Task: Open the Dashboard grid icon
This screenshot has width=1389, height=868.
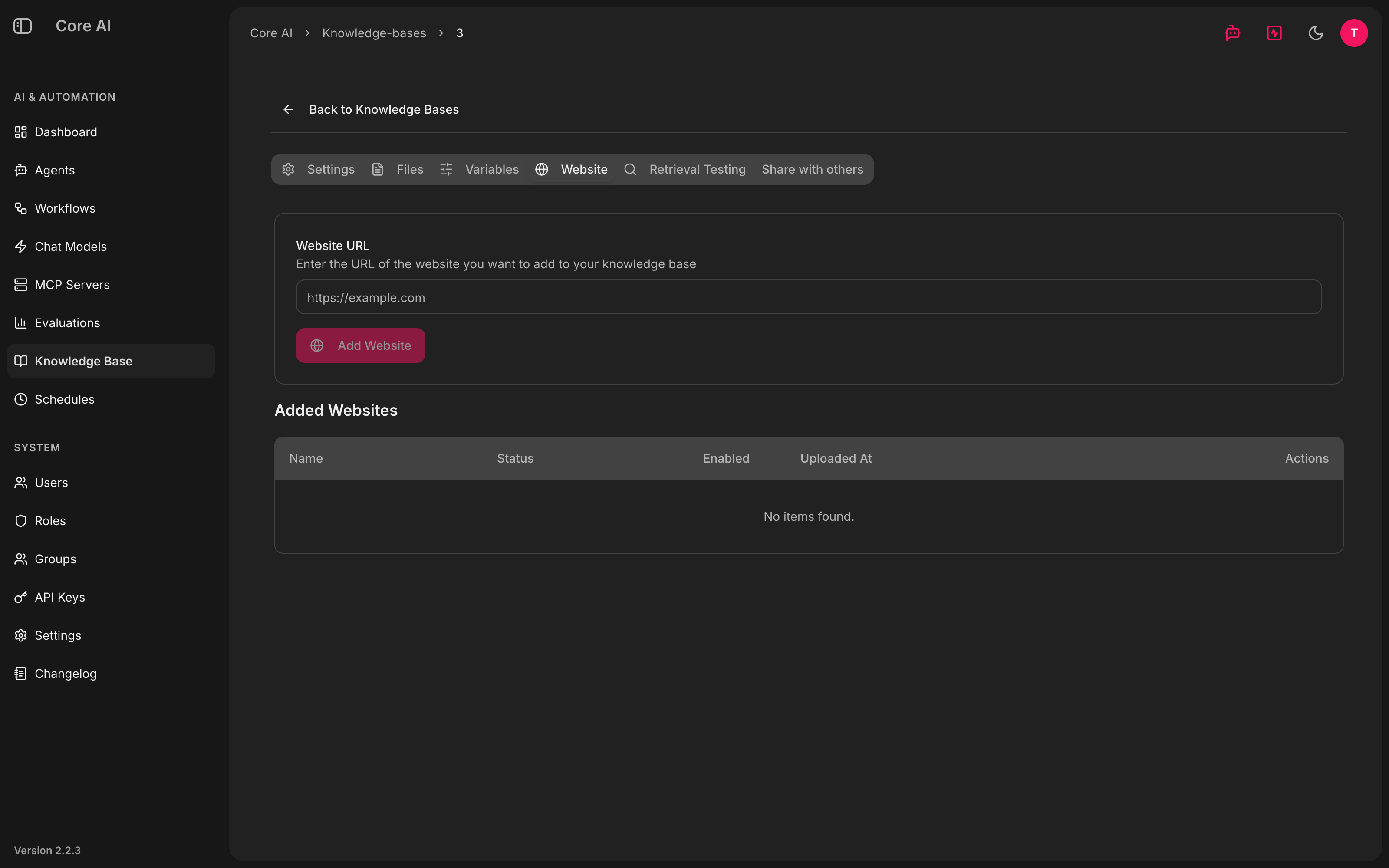Action: tap(21, 132)
